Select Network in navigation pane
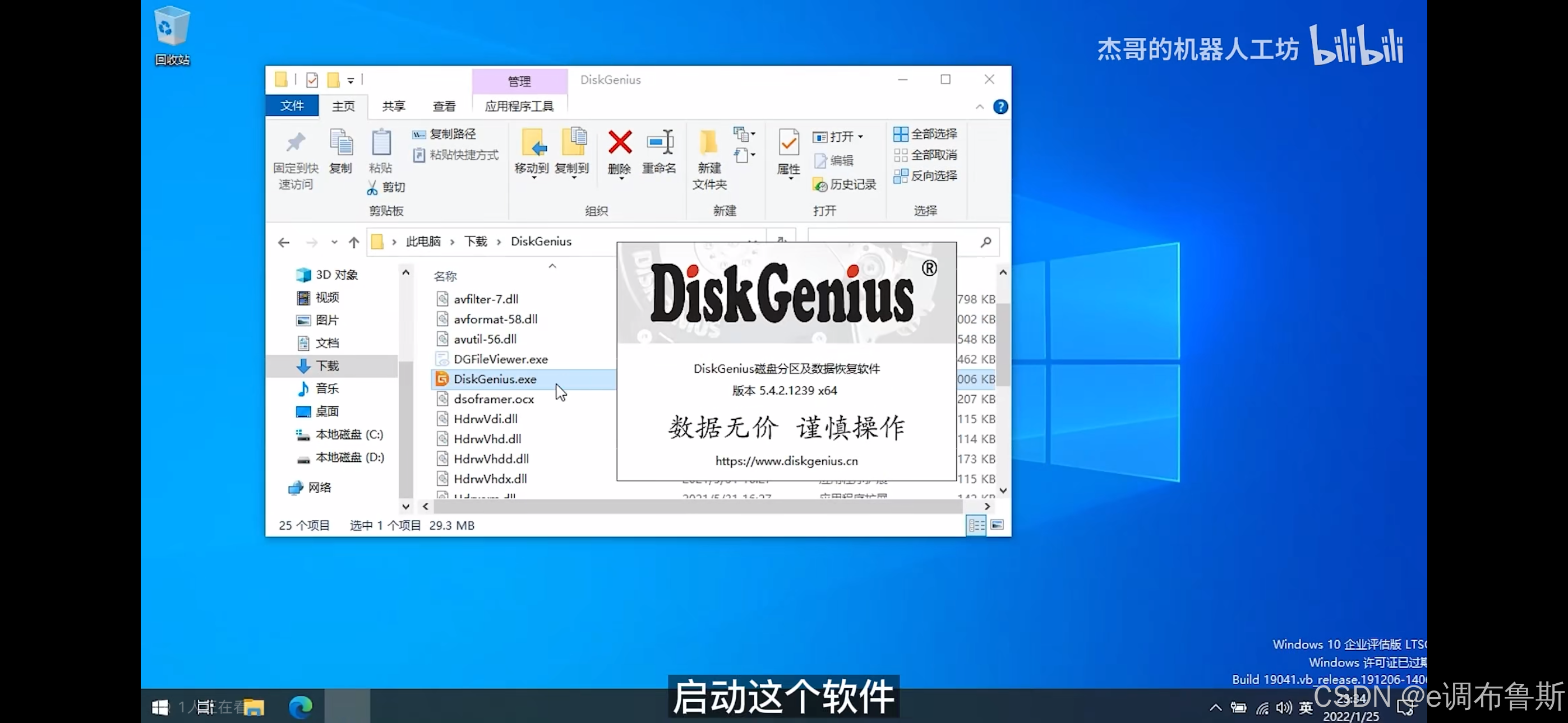1568x723 pixels. [311, 488]
